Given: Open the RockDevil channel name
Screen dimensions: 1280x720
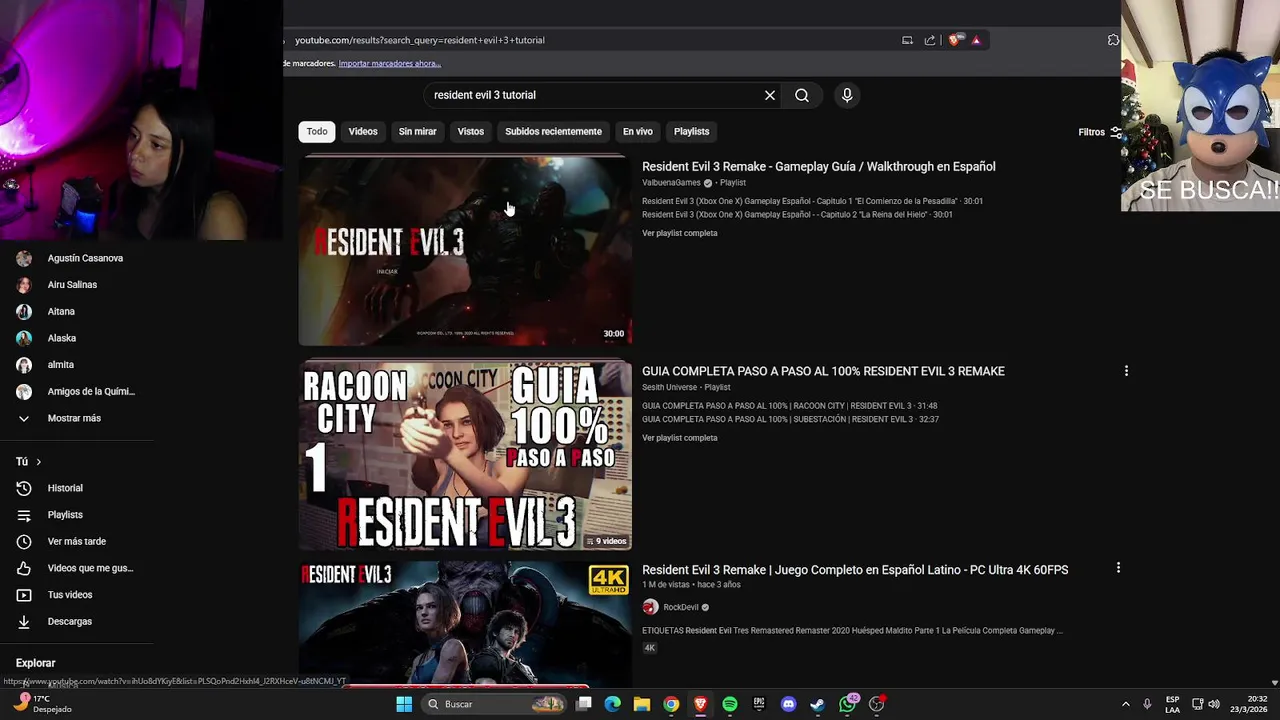Looking at the screenshot, I should [x=681, y=607].
